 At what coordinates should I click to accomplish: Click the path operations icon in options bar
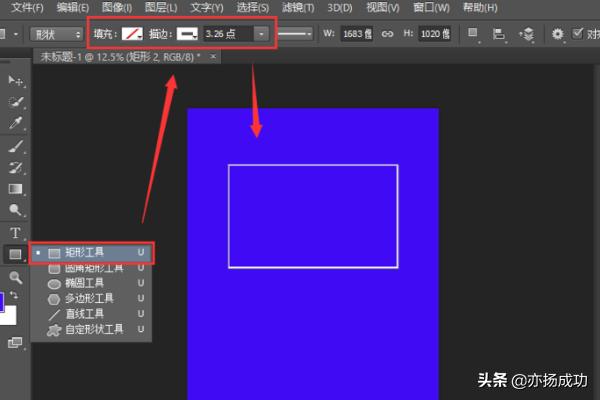[x=474, y=33]
